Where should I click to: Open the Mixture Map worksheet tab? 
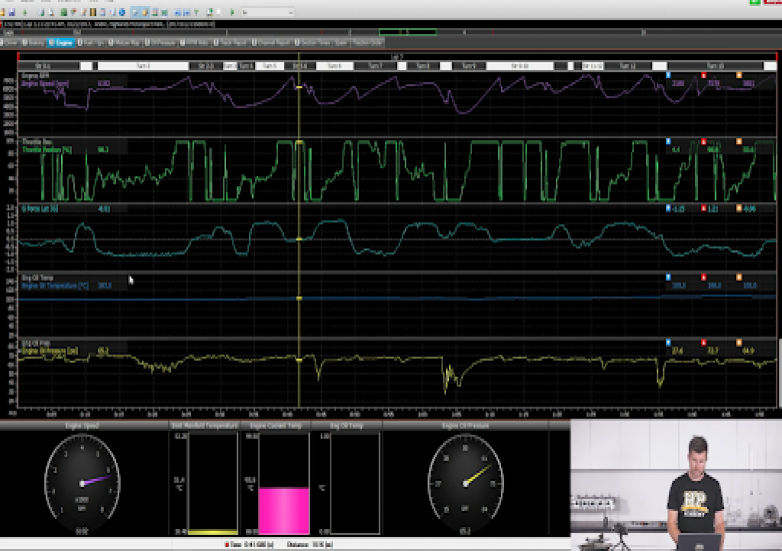click(125, 43)
